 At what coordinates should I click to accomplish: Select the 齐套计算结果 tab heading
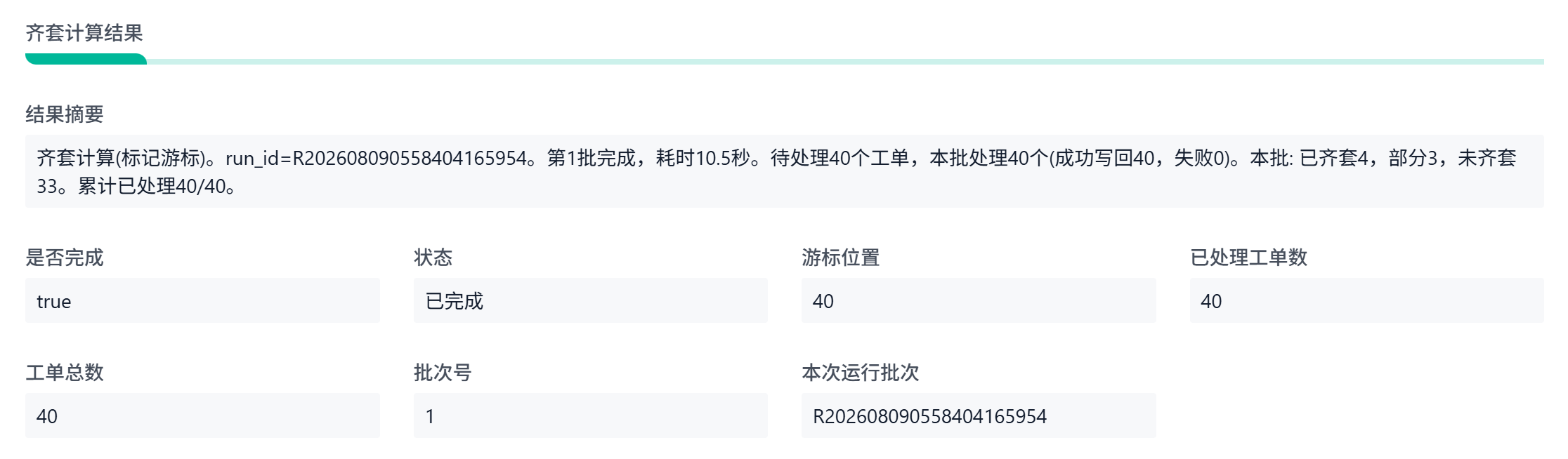point(84,32)
